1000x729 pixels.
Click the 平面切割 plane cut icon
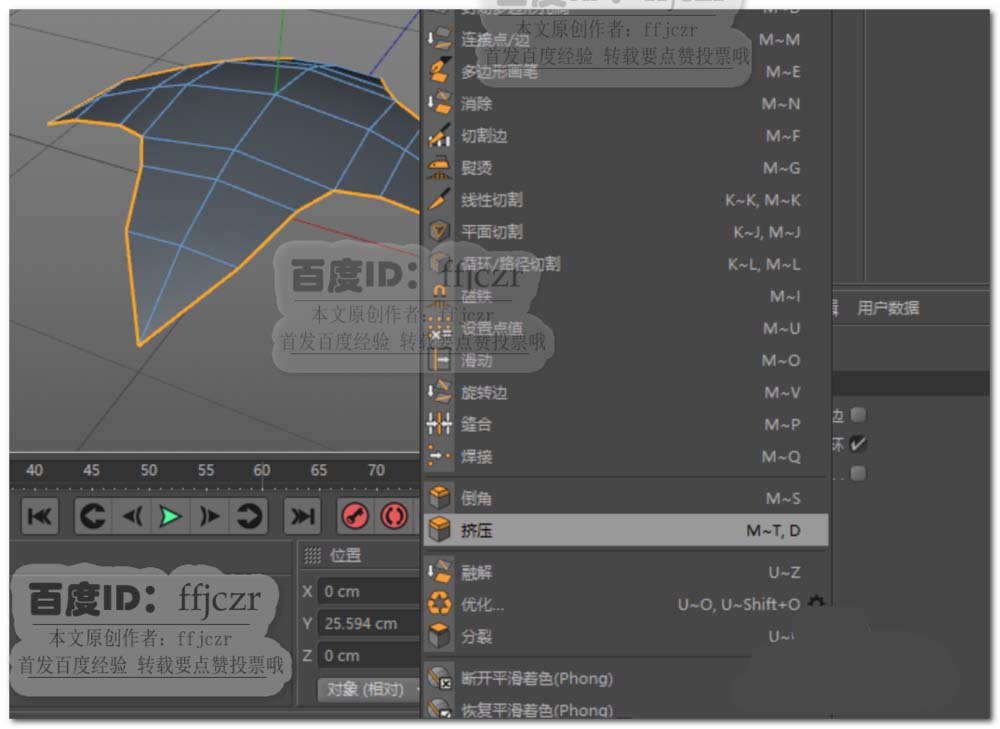click(440, 232)
